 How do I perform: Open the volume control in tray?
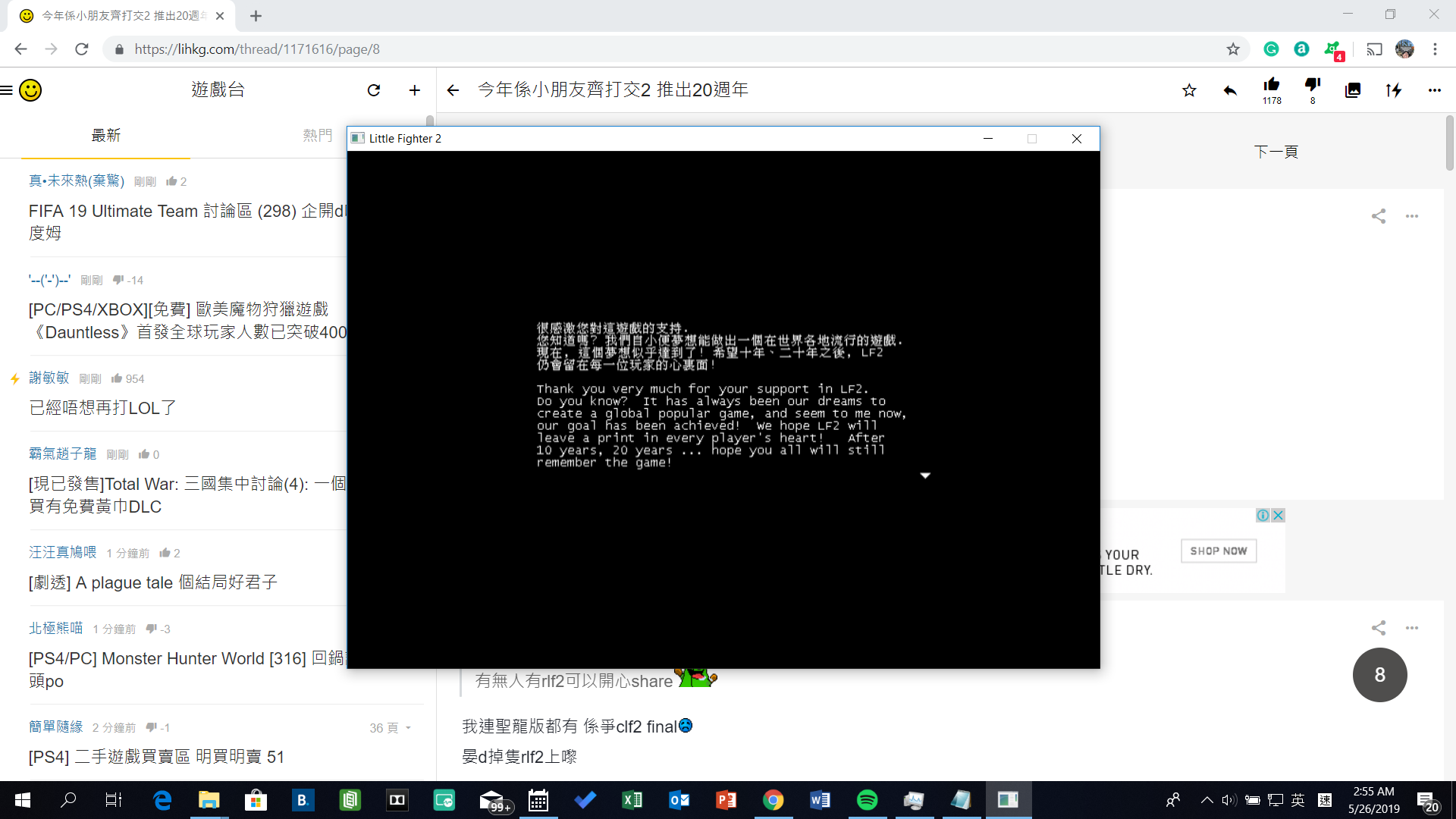click(x=1228, y=800)
